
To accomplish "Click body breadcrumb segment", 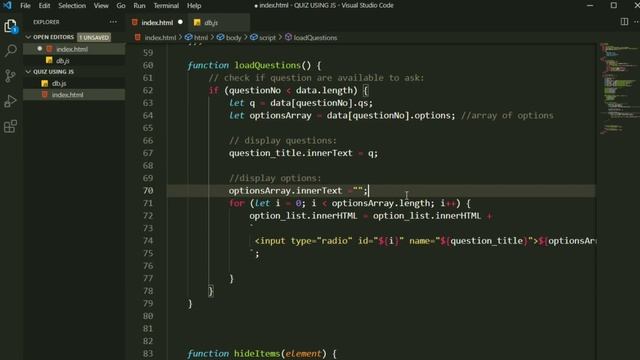I will click(233, 38).
